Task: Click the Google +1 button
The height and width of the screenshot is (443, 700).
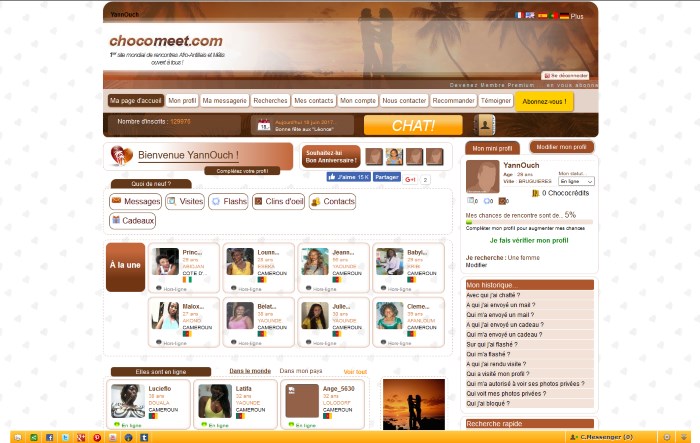Action: (410, 180)
